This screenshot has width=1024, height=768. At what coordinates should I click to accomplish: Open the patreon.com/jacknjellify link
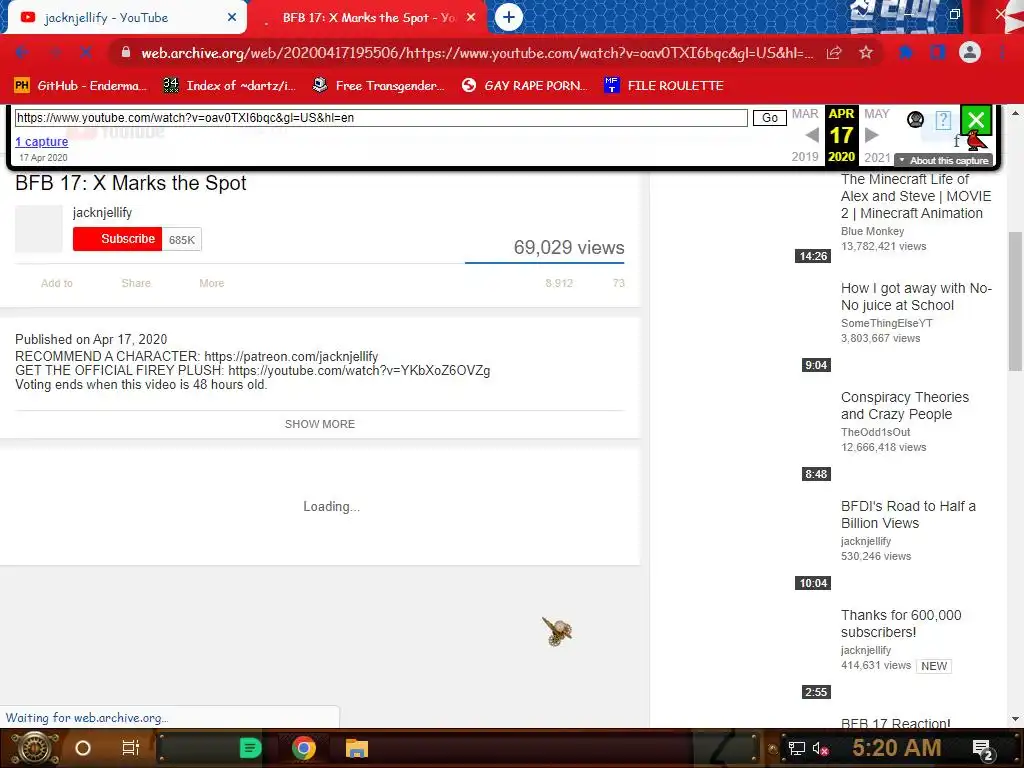(x=291, y=357)
